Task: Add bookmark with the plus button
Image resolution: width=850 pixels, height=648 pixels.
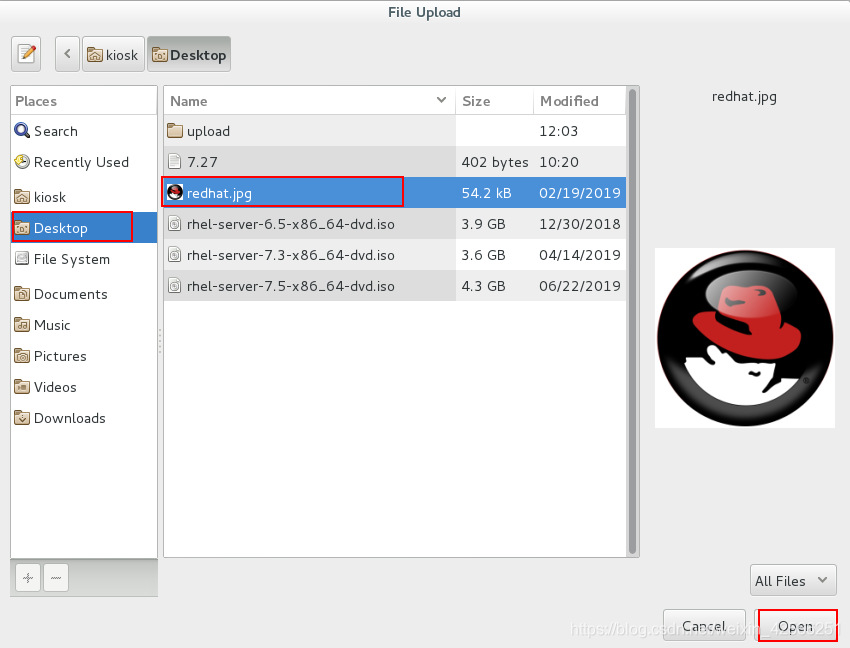Action: point(28,578)
